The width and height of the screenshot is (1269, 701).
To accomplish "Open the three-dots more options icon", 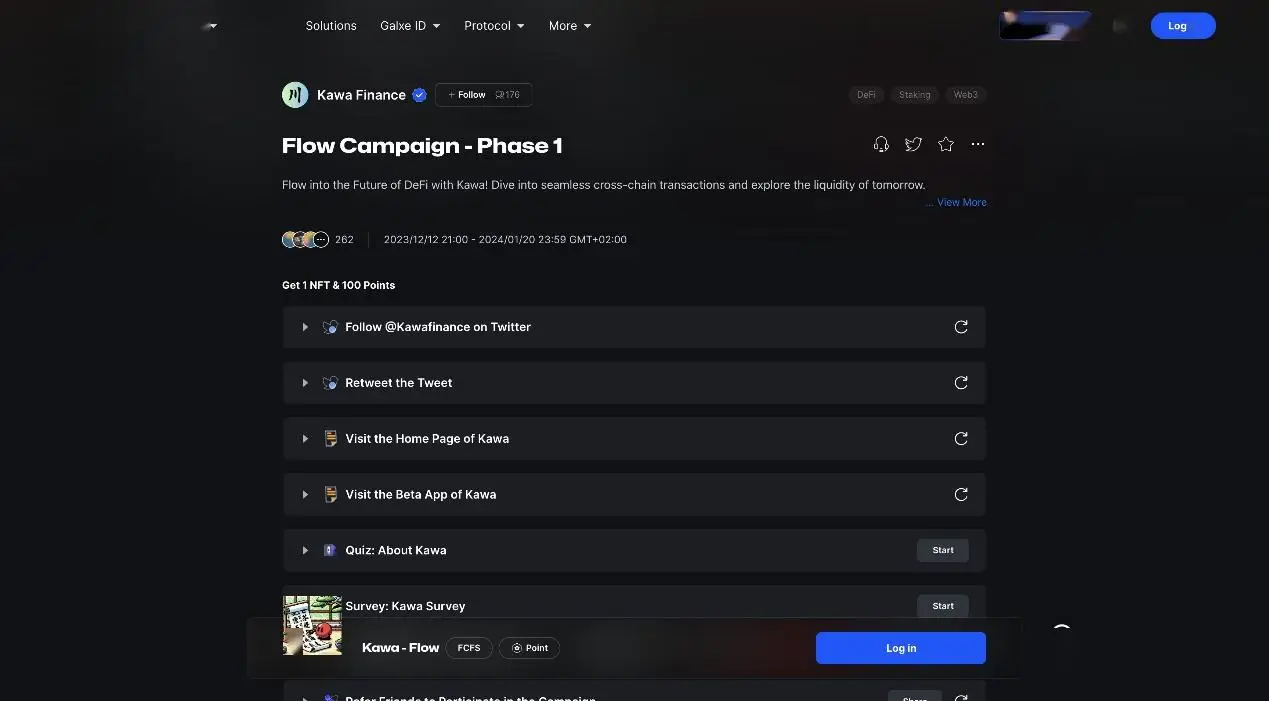I will pos(978,145).
